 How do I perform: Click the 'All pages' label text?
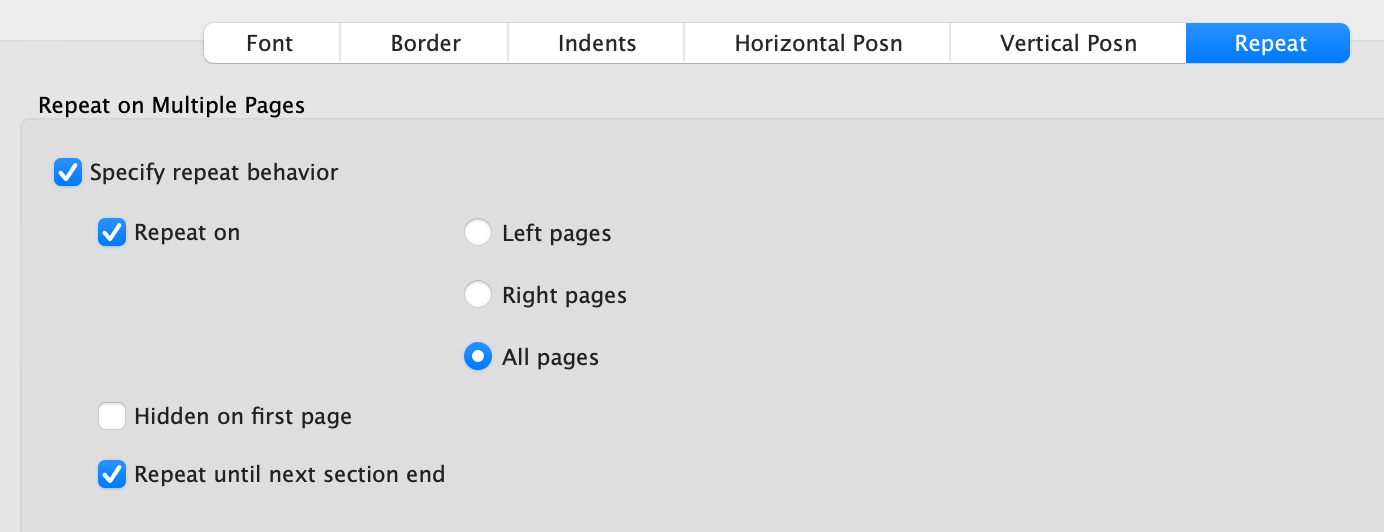pos(550,358)
